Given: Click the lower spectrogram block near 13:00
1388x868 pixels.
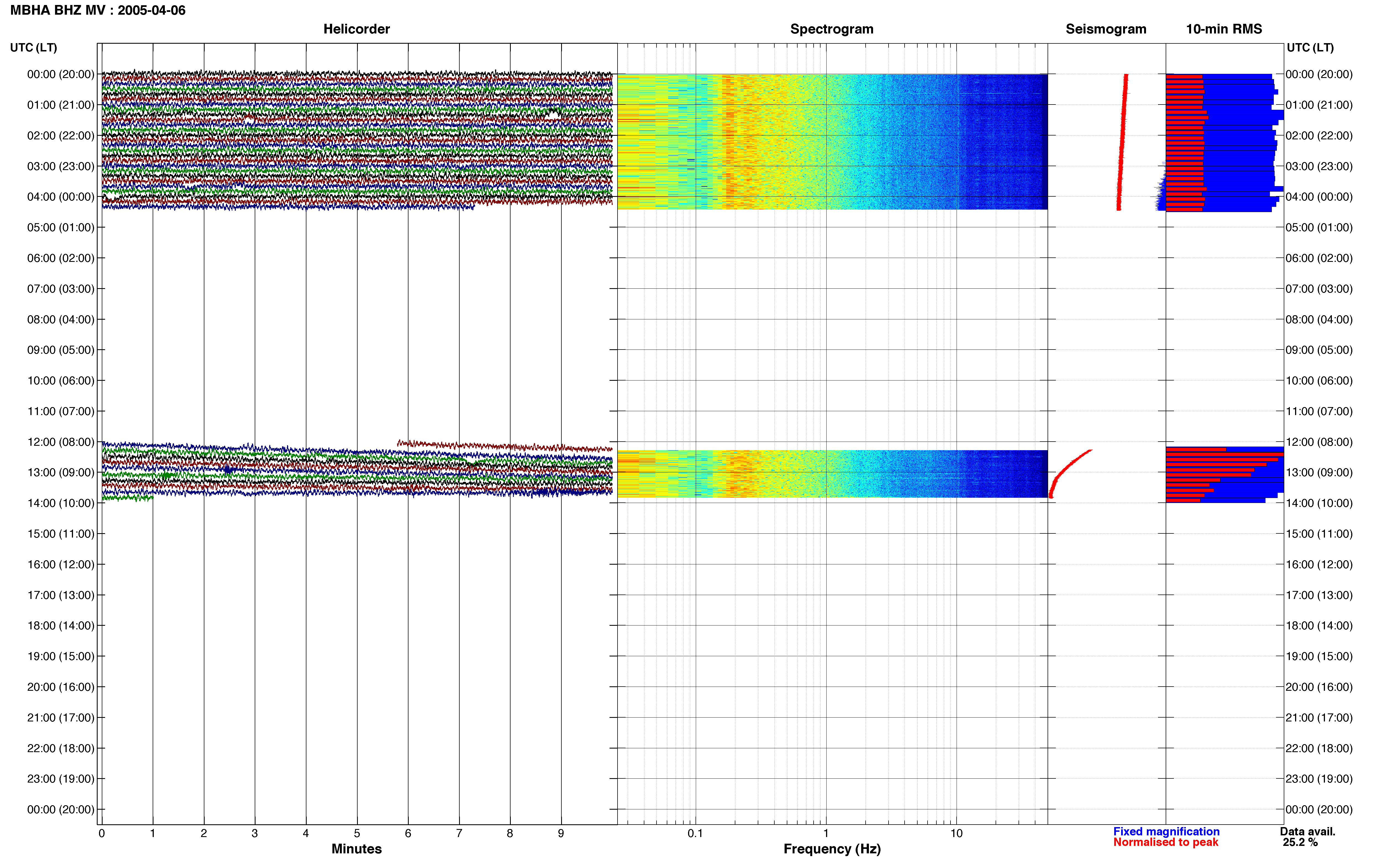Looking at the screenshot, I should click(x=832, y=474).
